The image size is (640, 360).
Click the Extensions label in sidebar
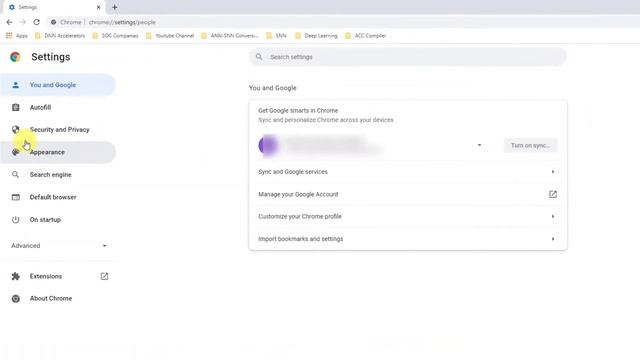click(46, 276)
